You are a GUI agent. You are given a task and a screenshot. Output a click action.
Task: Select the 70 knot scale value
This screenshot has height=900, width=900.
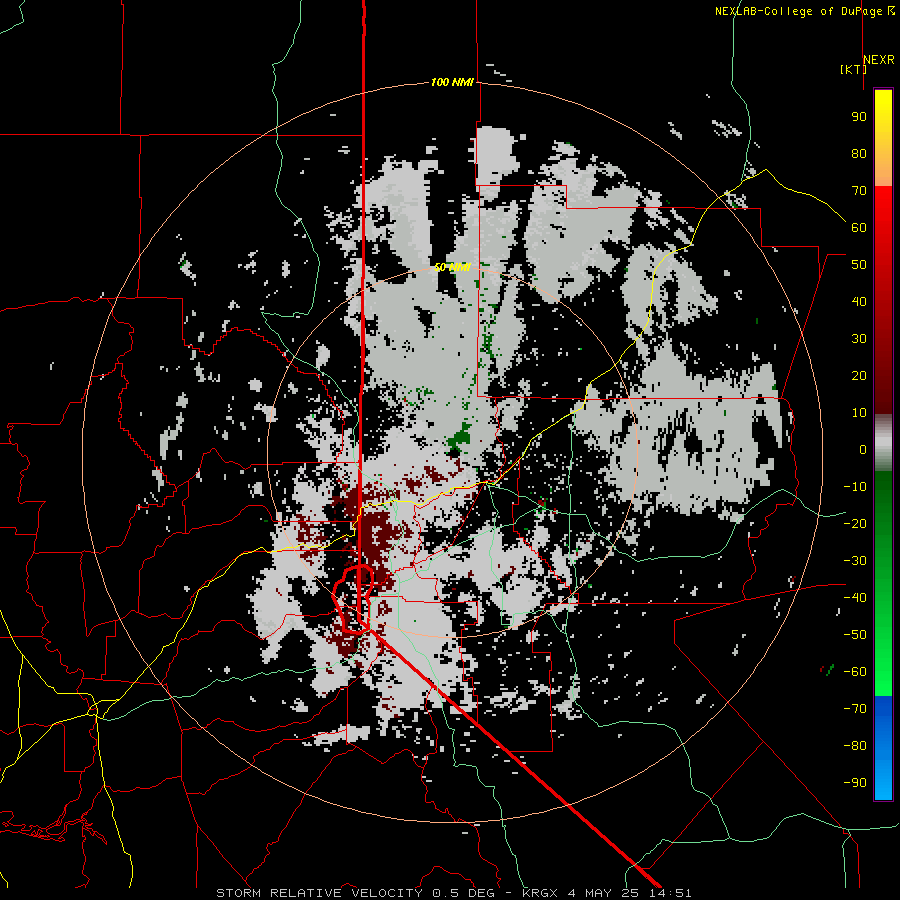tap(859, 191)
